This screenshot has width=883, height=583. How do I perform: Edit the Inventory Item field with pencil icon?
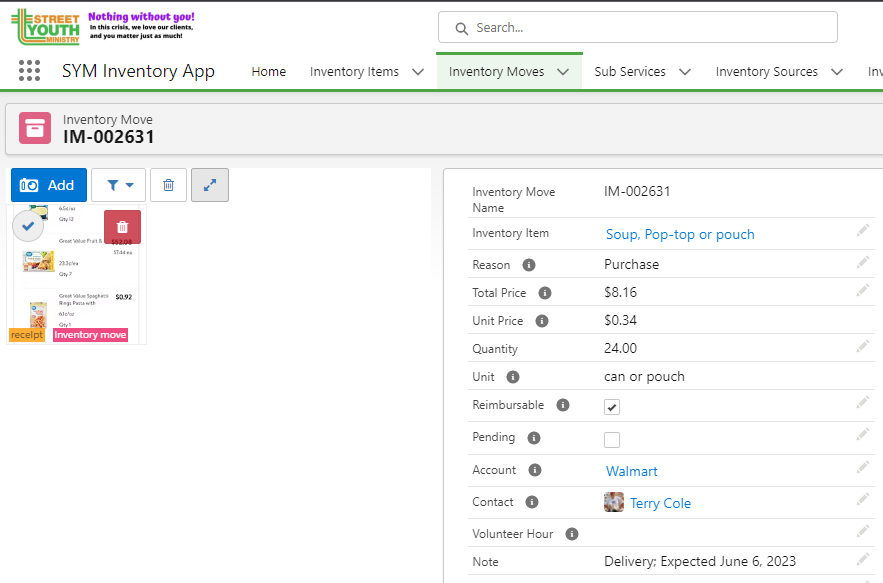click(863, 230)
